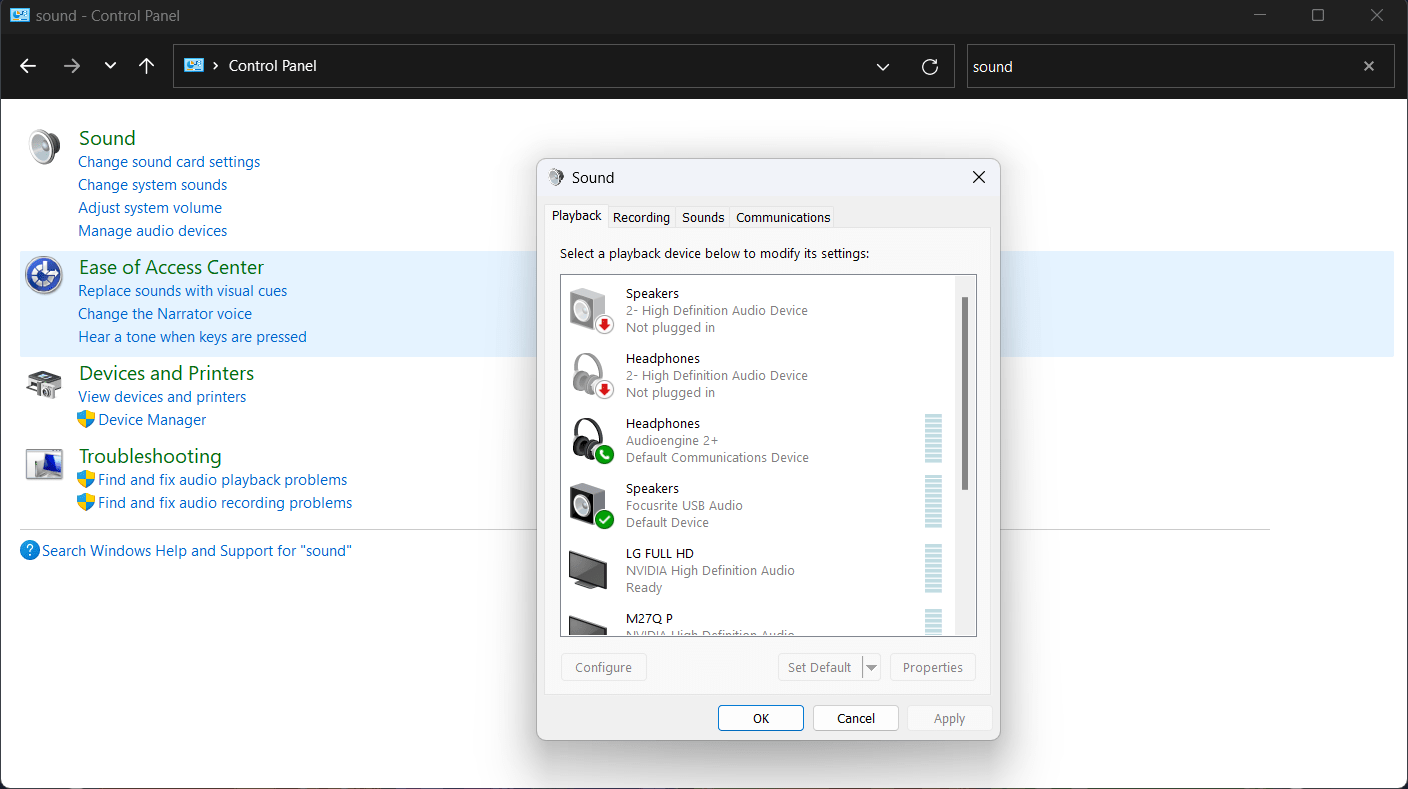Click the Sound speaker icon in Control Panel
The width and height of the screenshot is (1408, 789).
pyautogui.click(x=44, y=147)
